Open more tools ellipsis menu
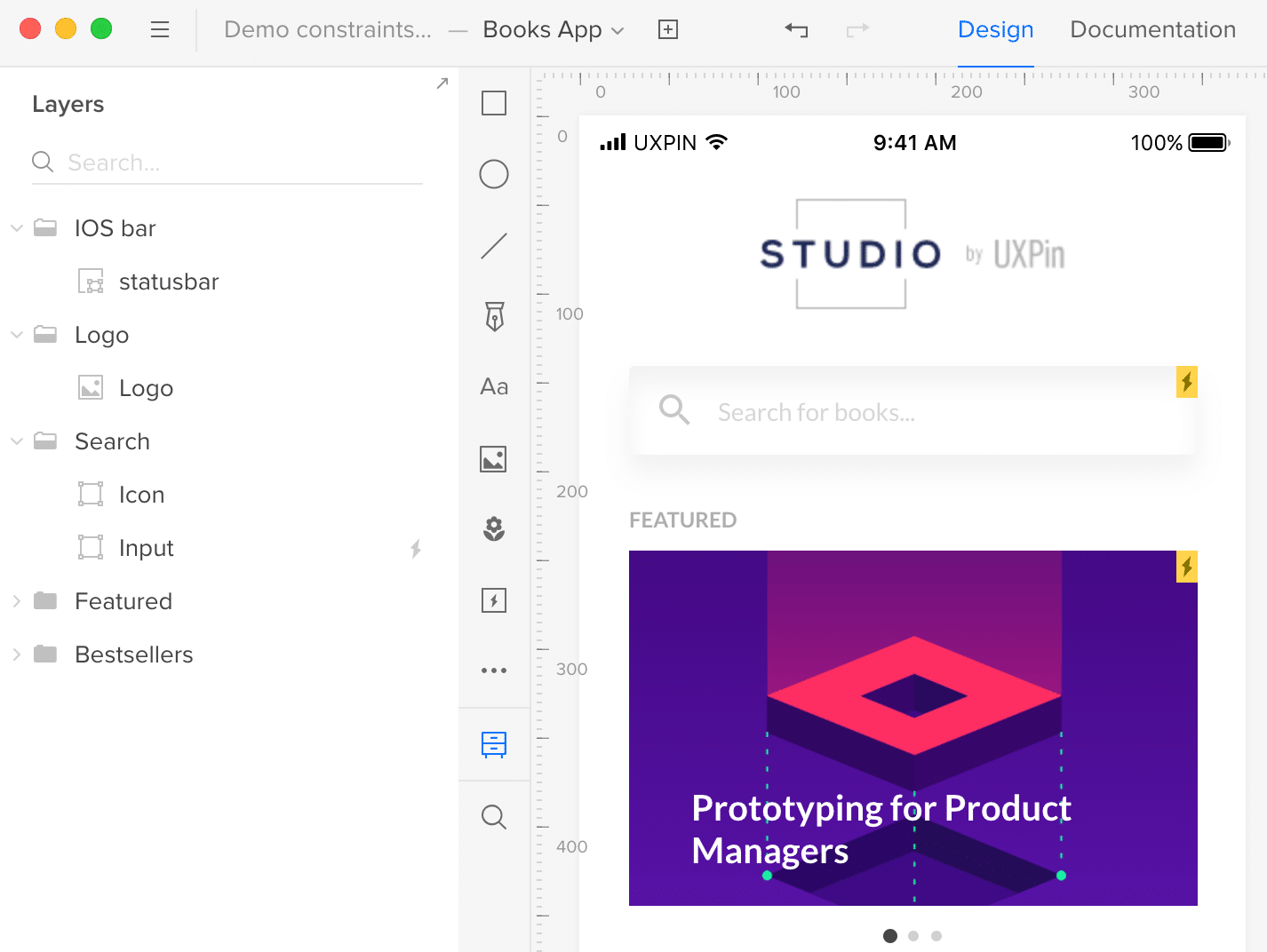The height and width of the screenshot is (952, 1267). [x=494, y=670]
